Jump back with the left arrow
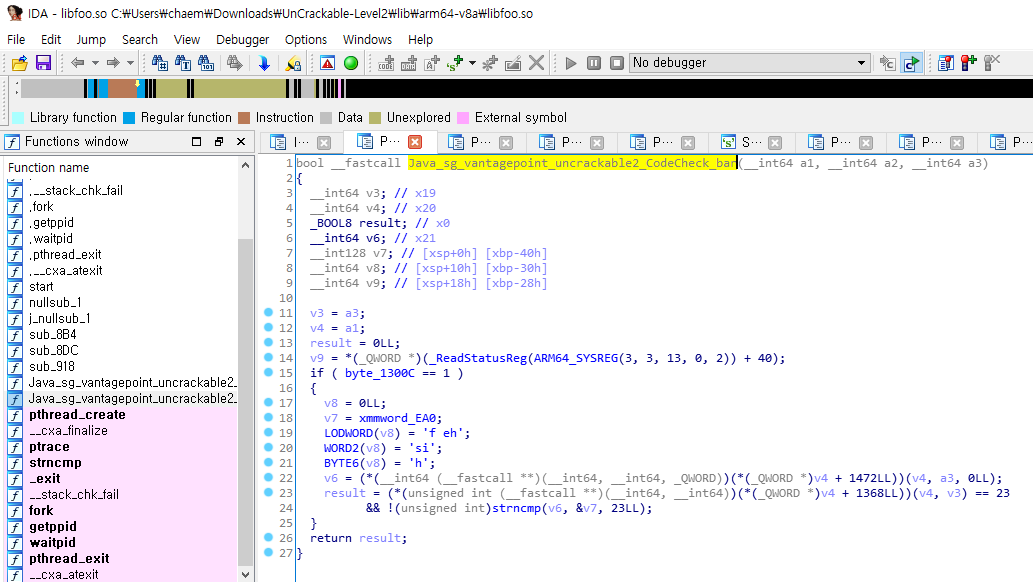Viewport: 1033px width, 582px height. [x=78, y=63]
